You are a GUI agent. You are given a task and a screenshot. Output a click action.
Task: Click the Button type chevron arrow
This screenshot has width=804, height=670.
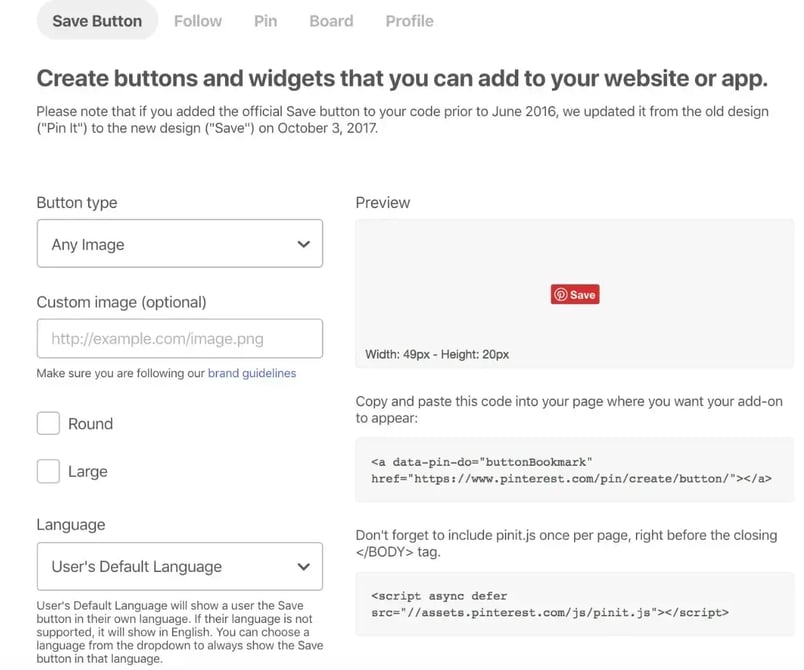[304, 244]
